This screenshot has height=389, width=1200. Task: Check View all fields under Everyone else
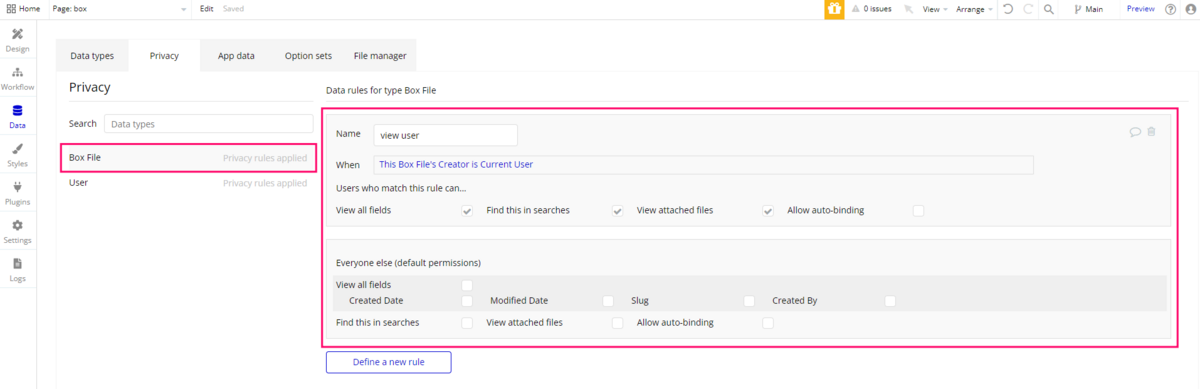pos(467,285)
